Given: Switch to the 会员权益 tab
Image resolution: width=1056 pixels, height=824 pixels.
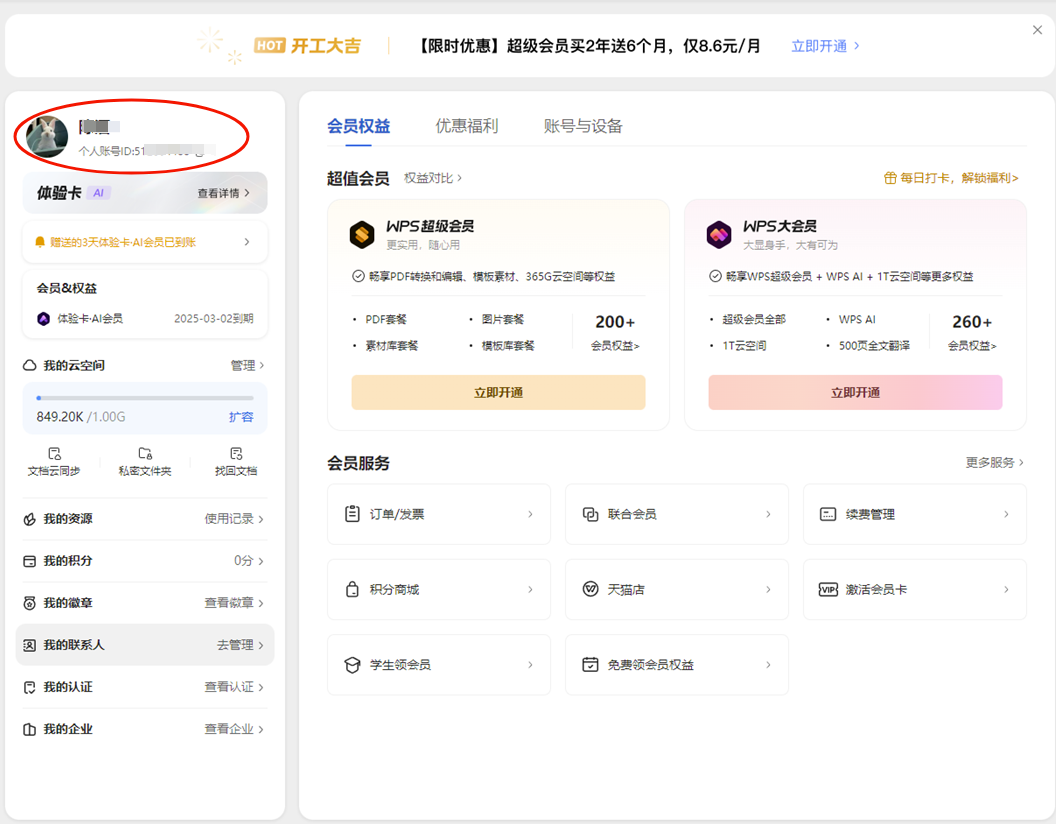Looking at the screenshot, I should (358, 126).
